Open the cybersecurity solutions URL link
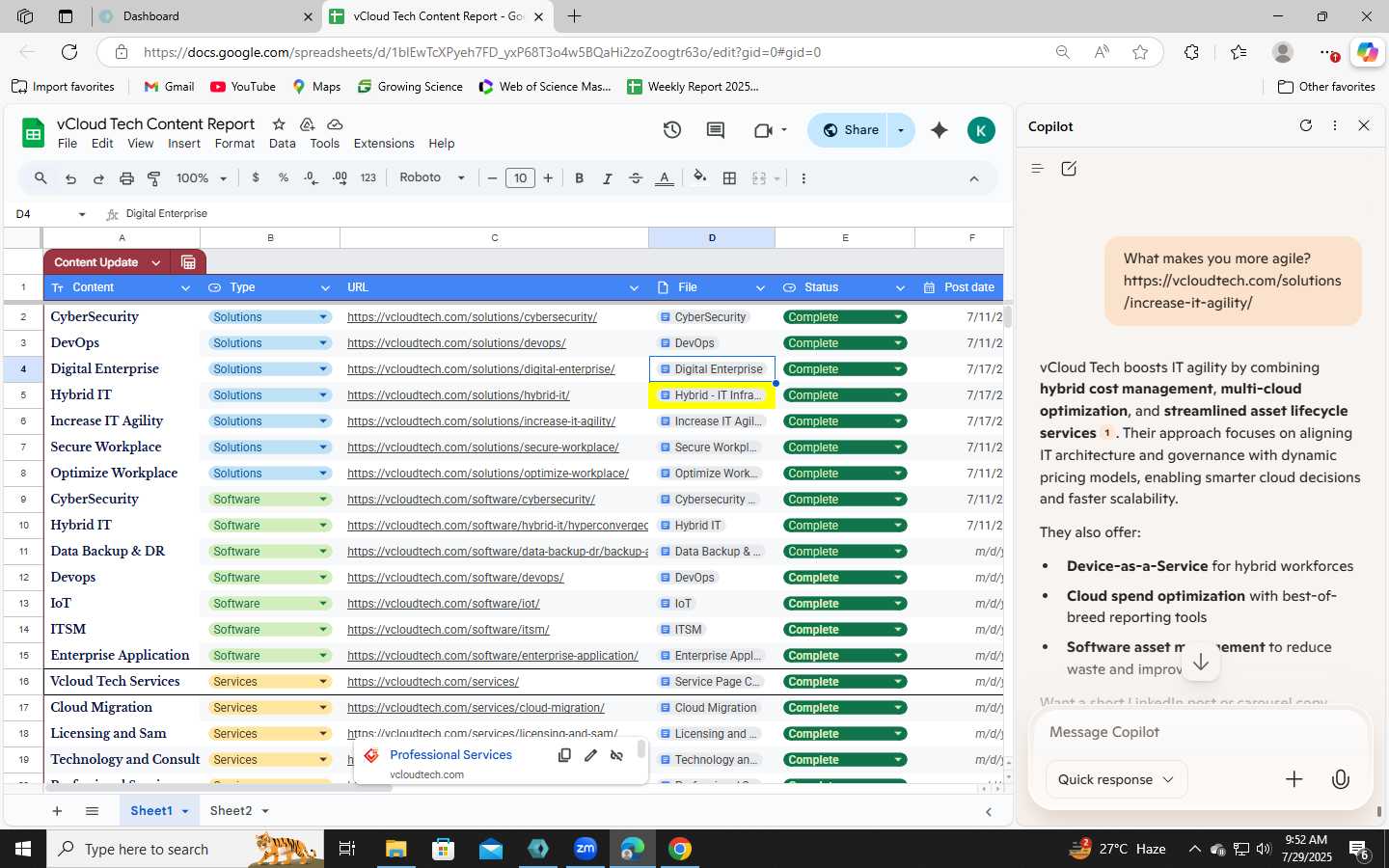The image size is (1389, 868). [472, 317]
